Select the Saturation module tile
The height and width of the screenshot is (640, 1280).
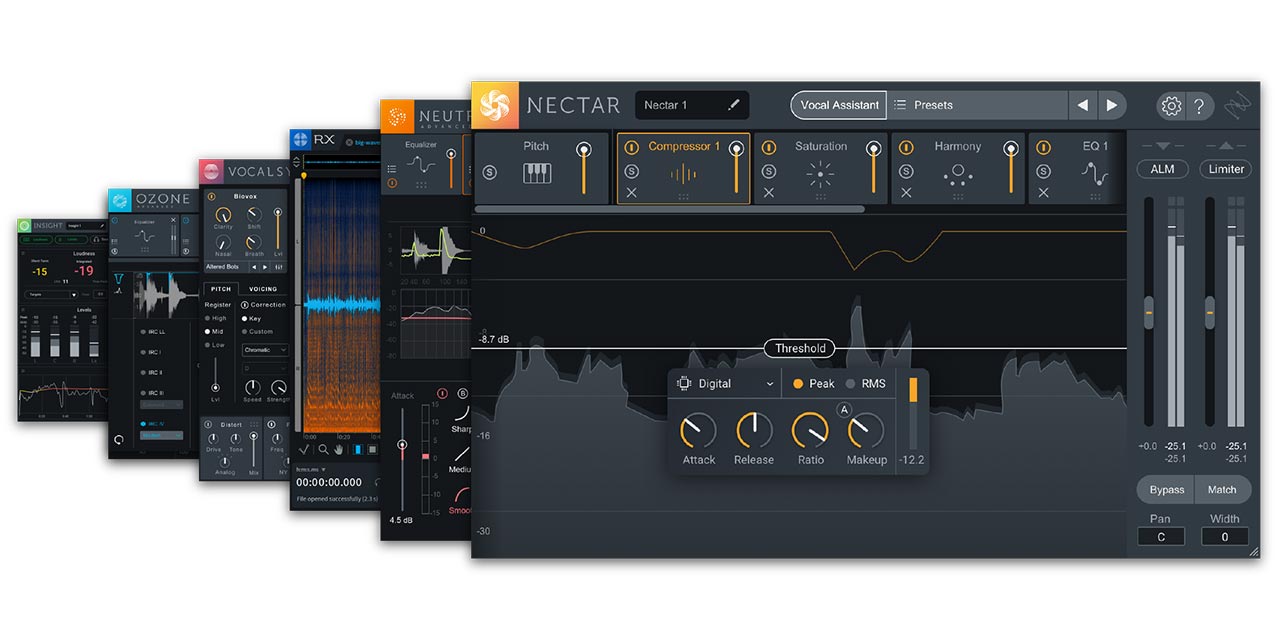(820, 168)
